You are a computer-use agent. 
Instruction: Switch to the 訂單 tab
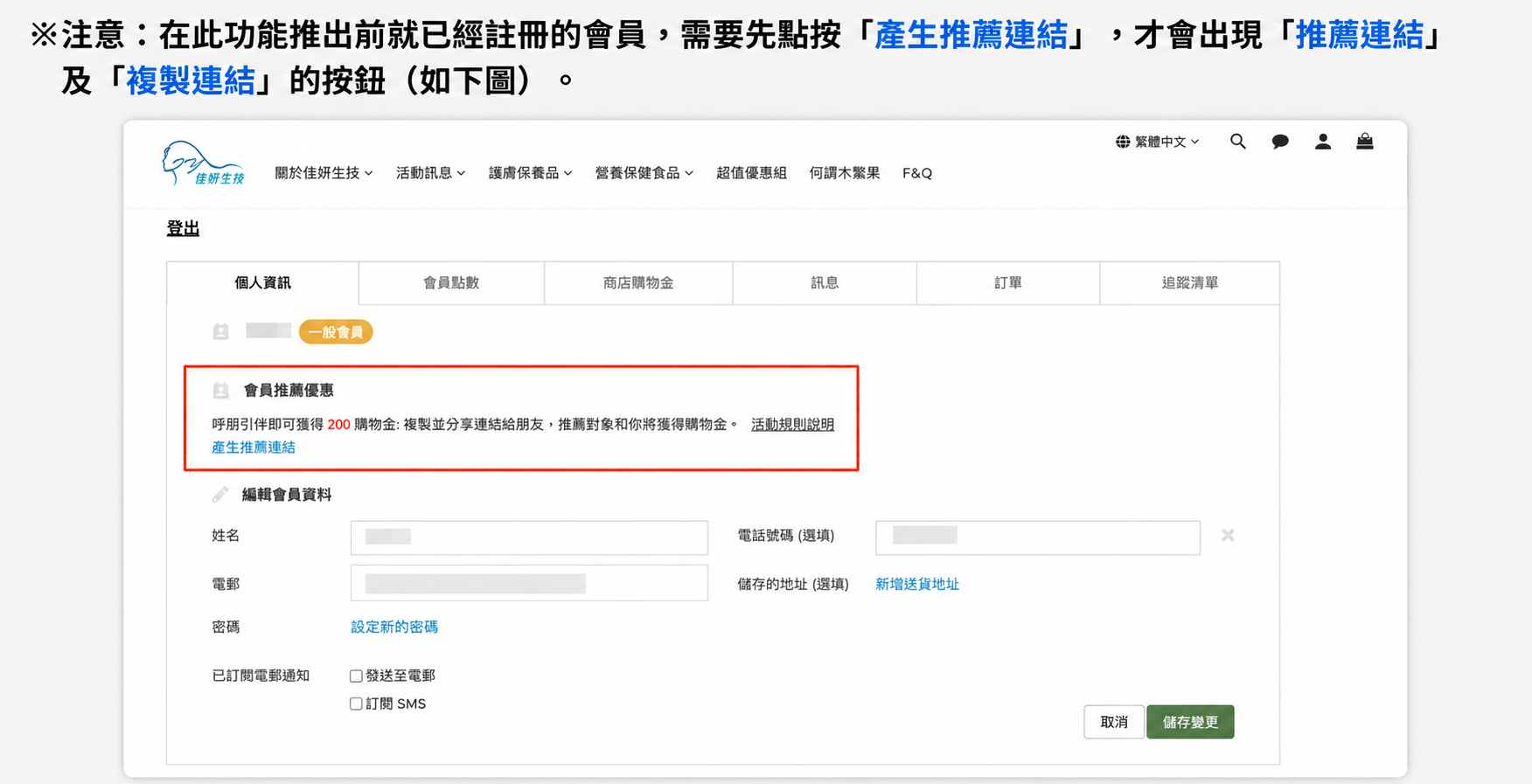[1008, 283]
